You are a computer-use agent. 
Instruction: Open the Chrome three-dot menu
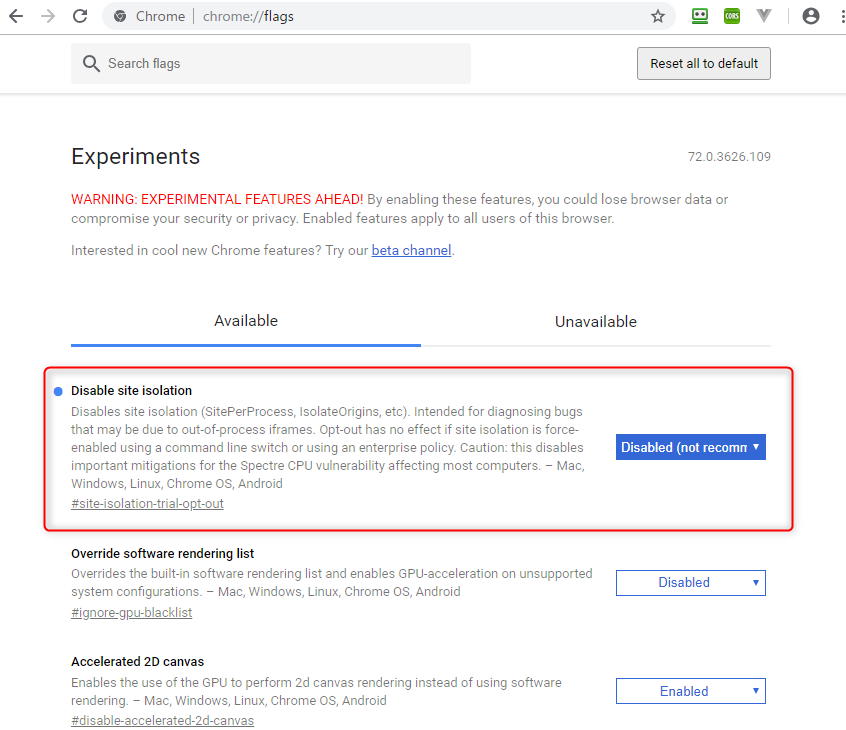838,16
